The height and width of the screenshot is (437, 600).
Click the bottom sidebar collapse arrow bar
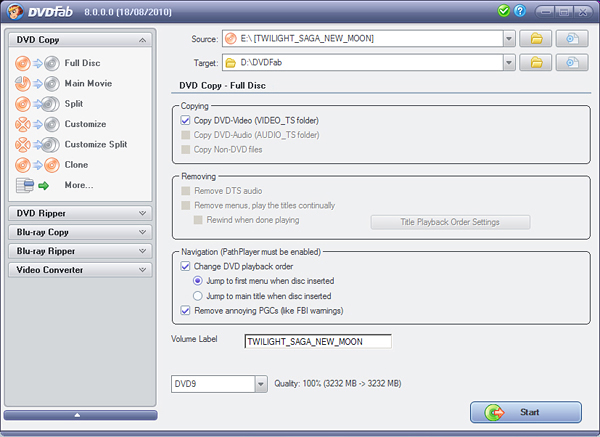click(80, 415)
